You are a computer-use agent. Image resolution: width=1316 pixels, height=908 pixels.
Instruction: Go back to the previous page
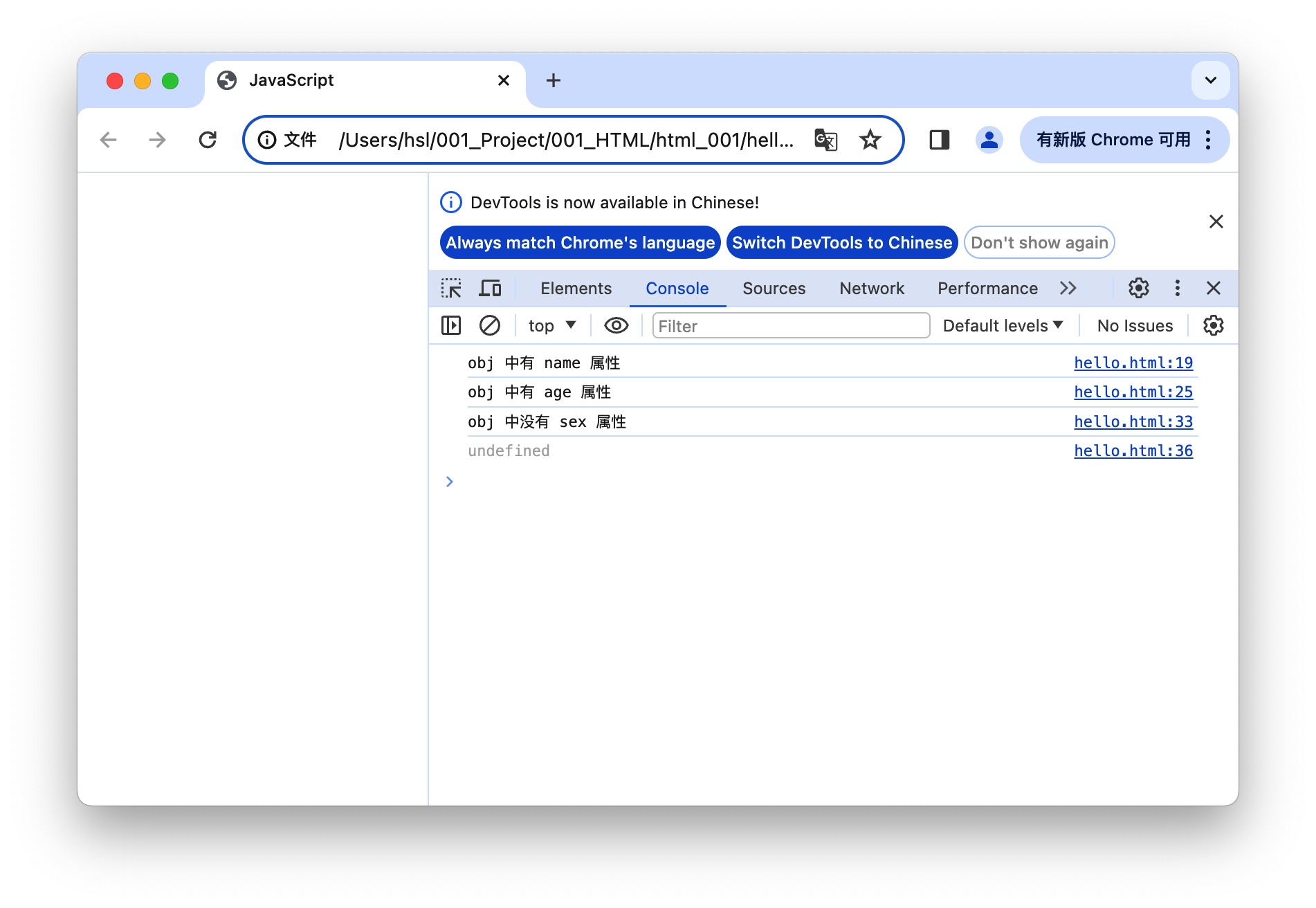click(x=109, y=140)
